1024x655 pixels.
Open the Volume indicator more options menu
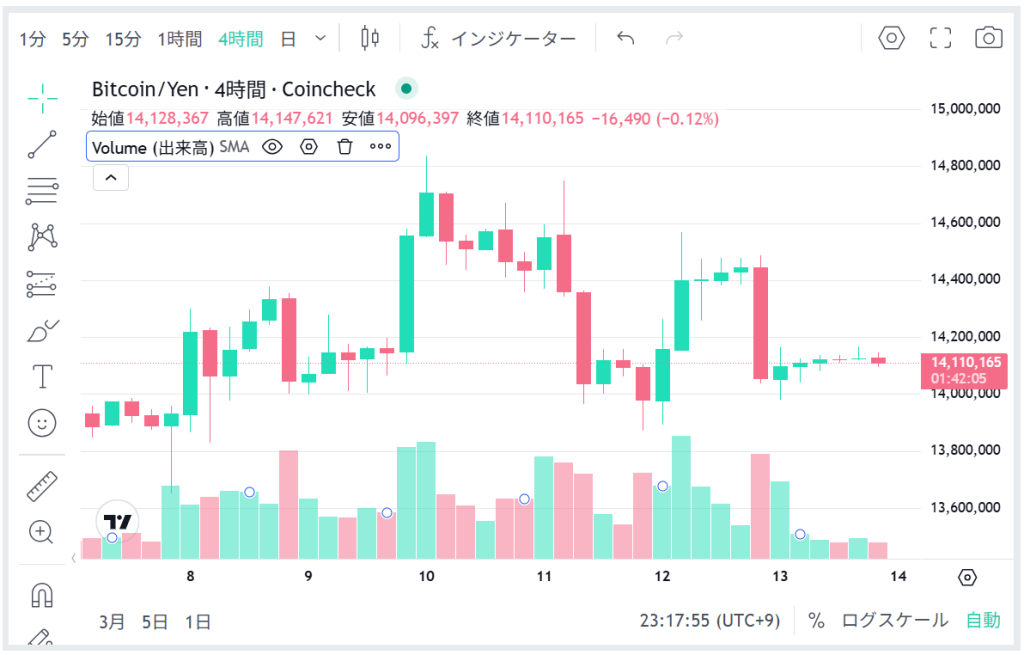pos(380,147)
